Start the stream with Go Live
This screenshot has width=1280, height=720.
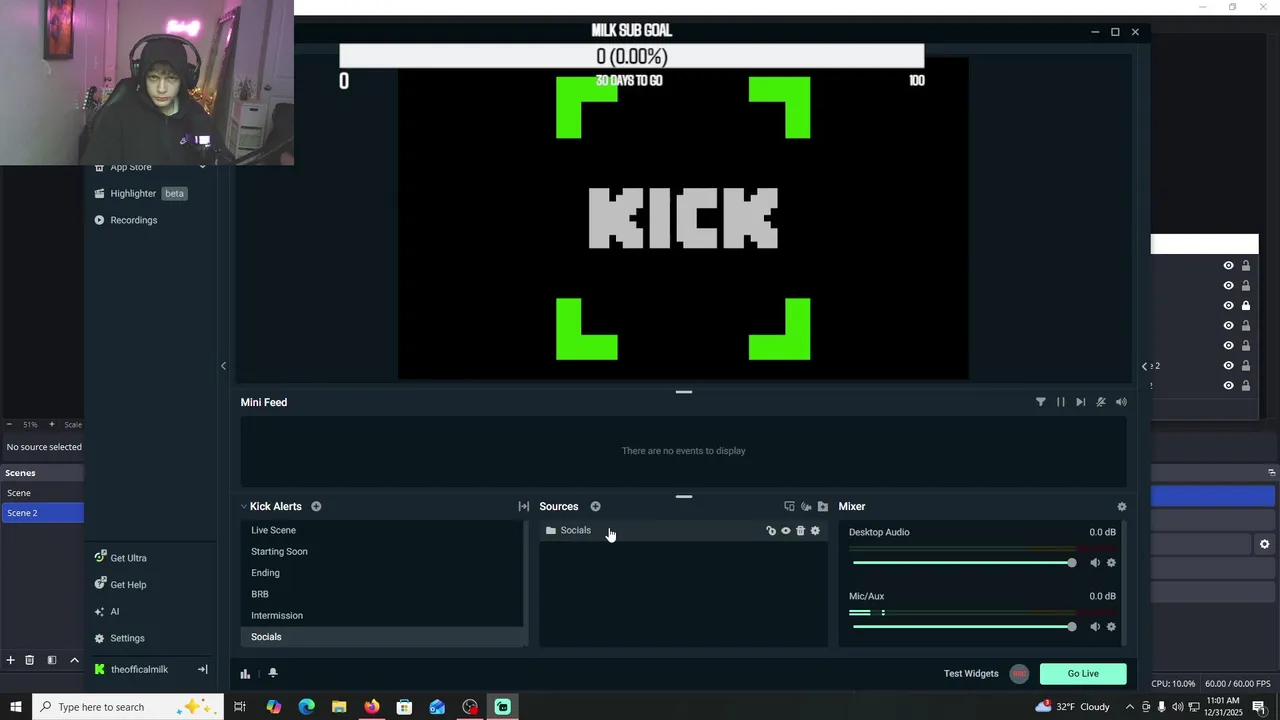tap(1083, 674)
